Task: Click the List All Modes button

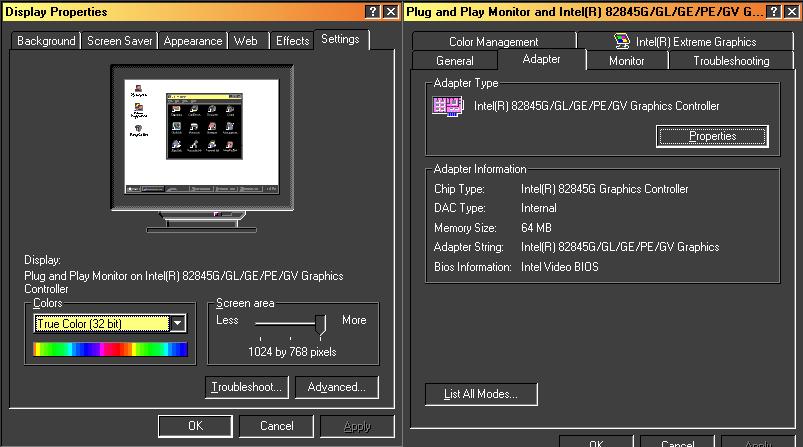Action: click(481, 394)
